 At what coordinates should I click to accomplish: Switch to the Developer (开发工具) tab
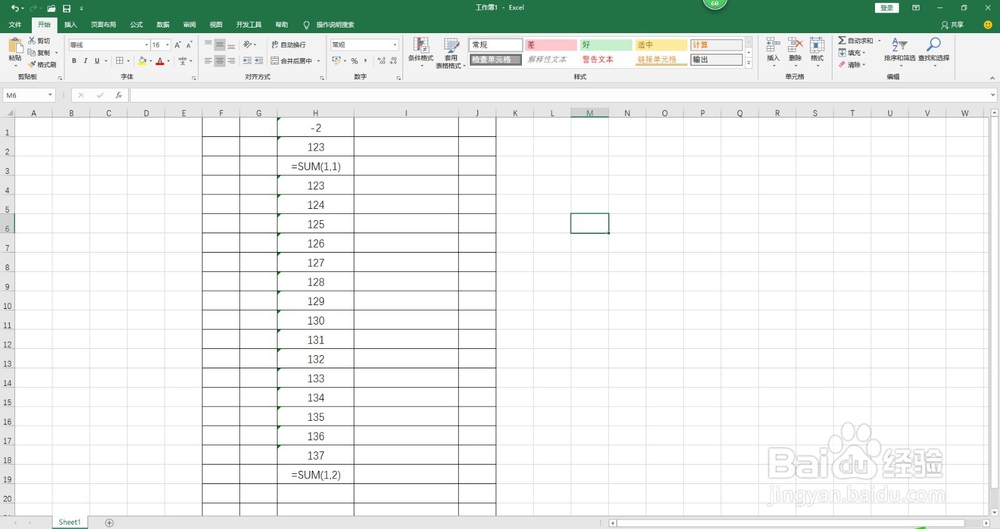249,25
